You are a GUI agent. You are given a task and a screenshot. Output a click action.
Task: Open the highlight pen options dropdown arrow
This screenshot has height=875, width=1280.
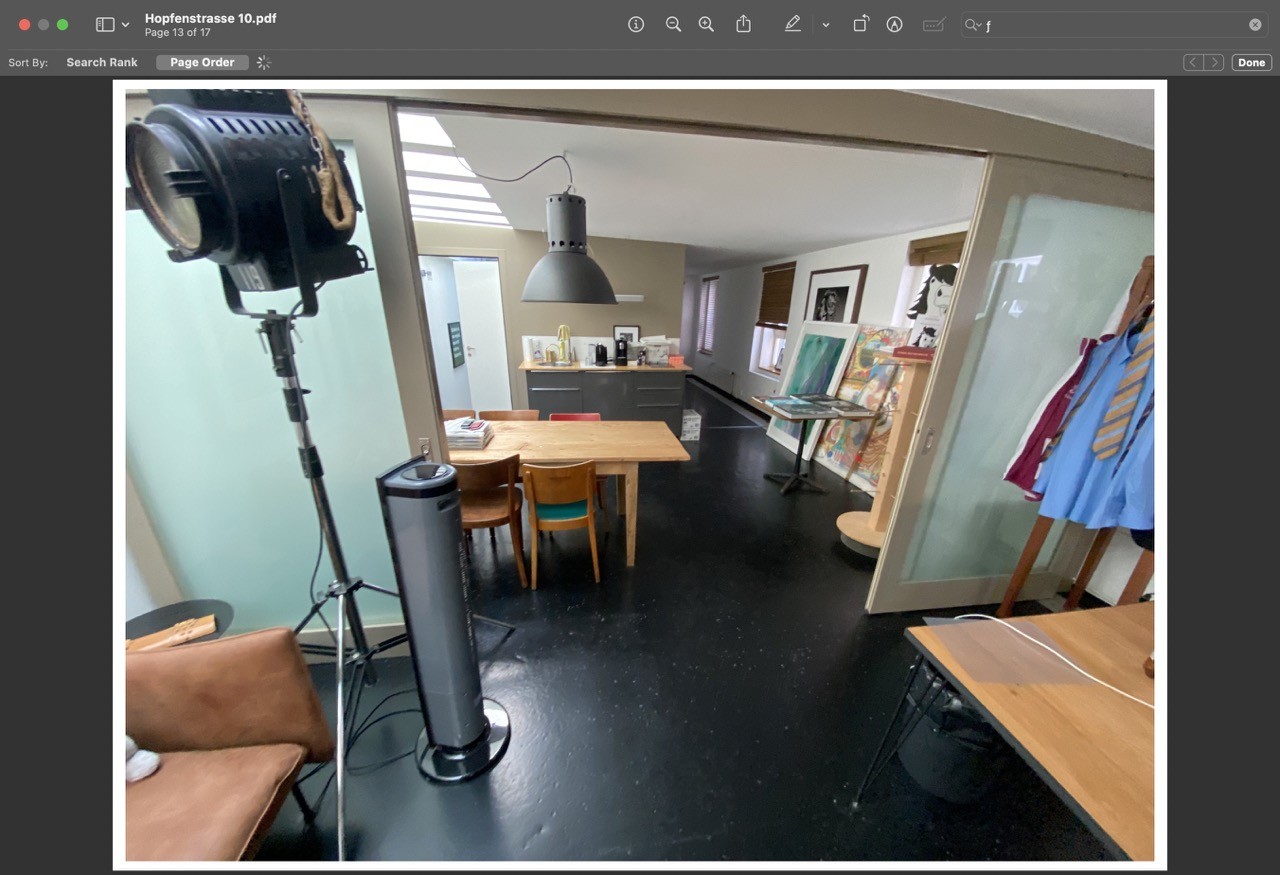click(825, 24)
